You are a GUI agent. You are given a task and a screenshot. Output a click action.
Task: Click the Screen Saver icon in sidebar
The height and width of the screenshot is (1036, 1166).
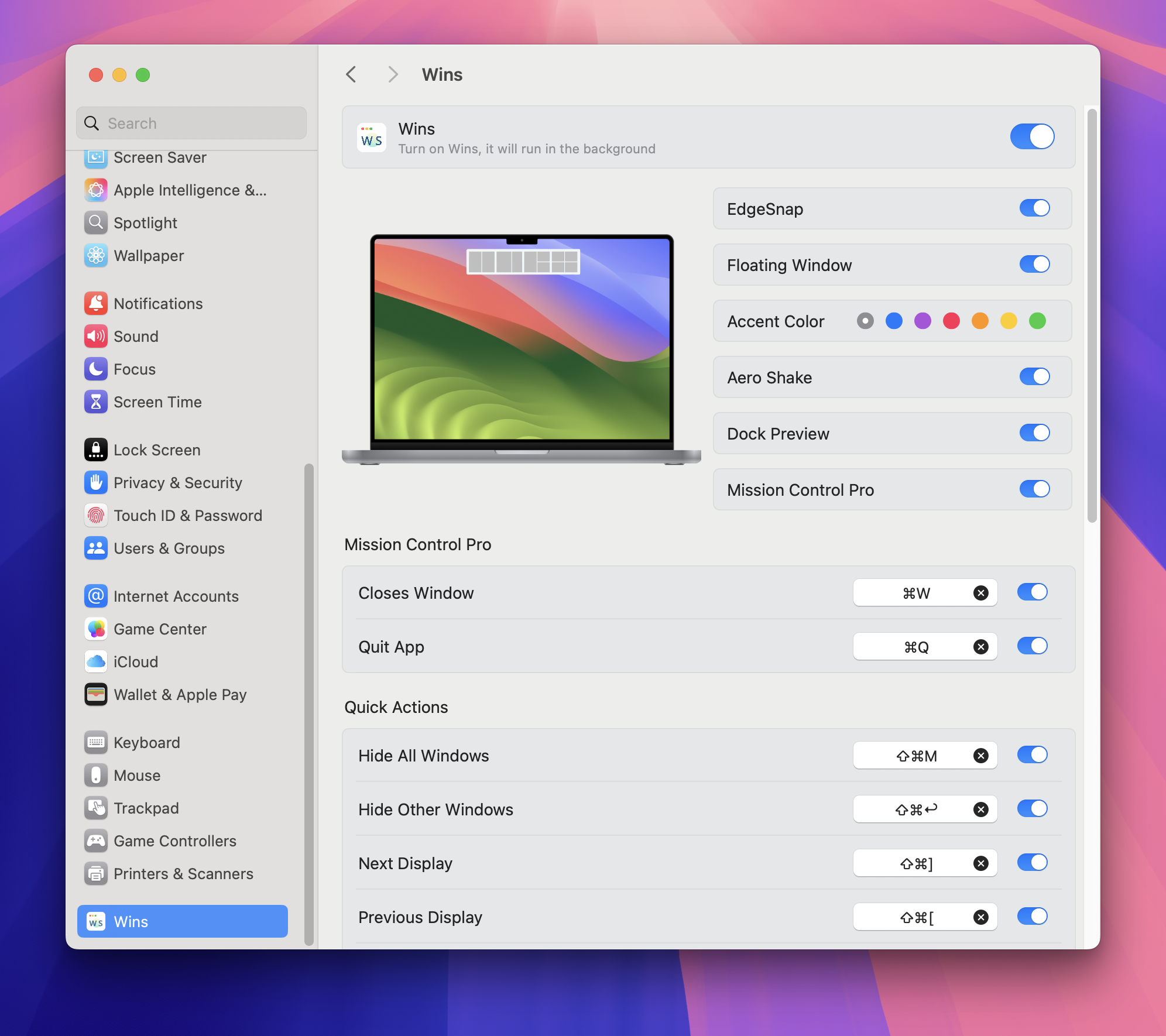tap(95, 157)
